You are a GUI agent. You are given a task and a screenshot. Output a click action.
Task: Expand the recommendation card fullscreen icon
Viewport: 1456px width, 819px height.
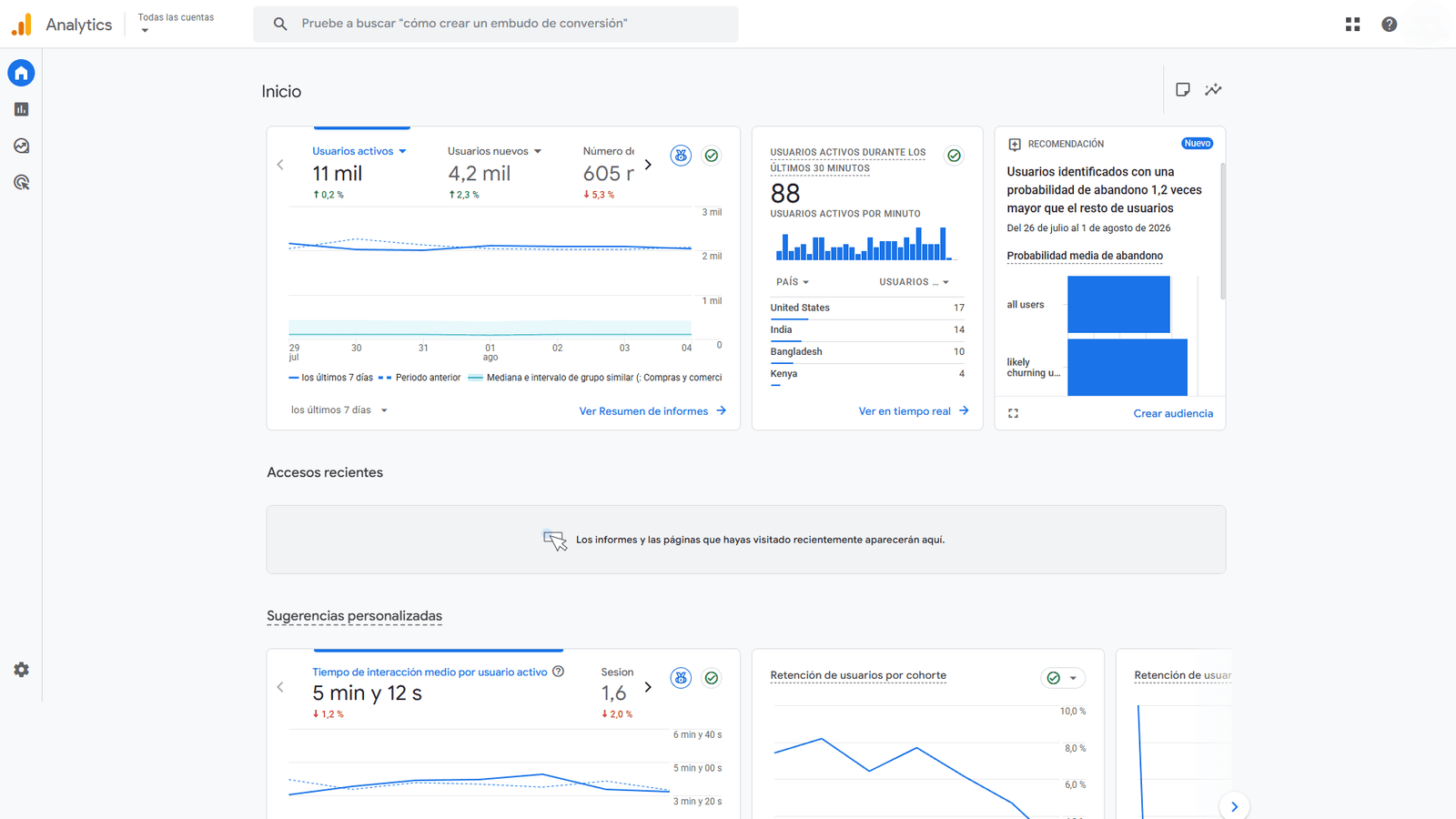1014,413
